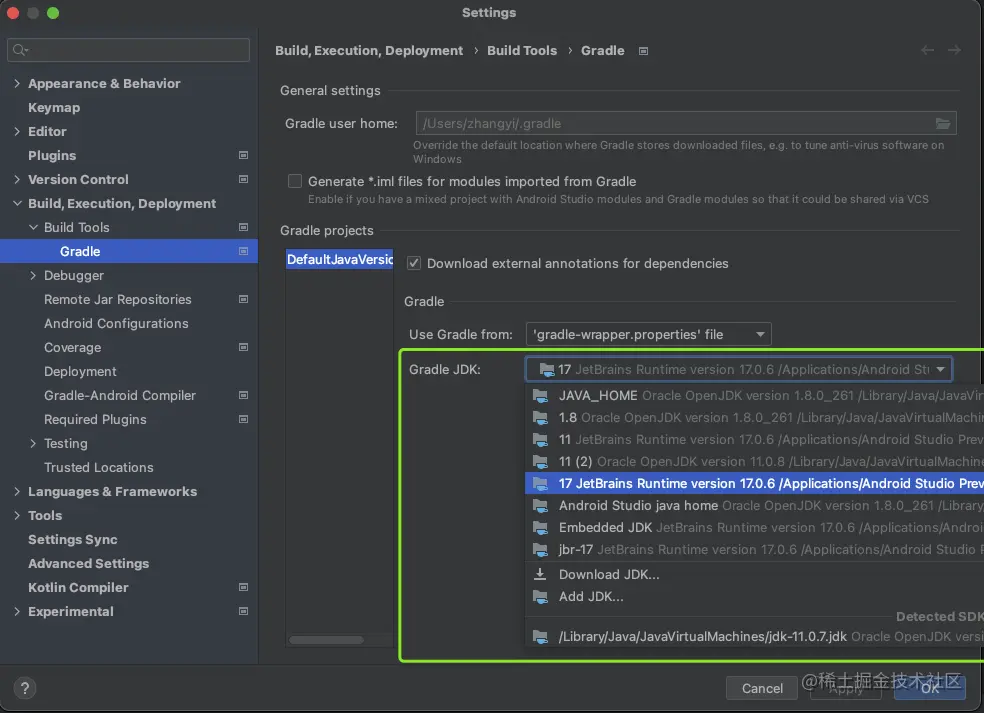Click the project-settings icon beside Kotlin Compiler
This screenshot has height=713, width=984.
[243, 587]
